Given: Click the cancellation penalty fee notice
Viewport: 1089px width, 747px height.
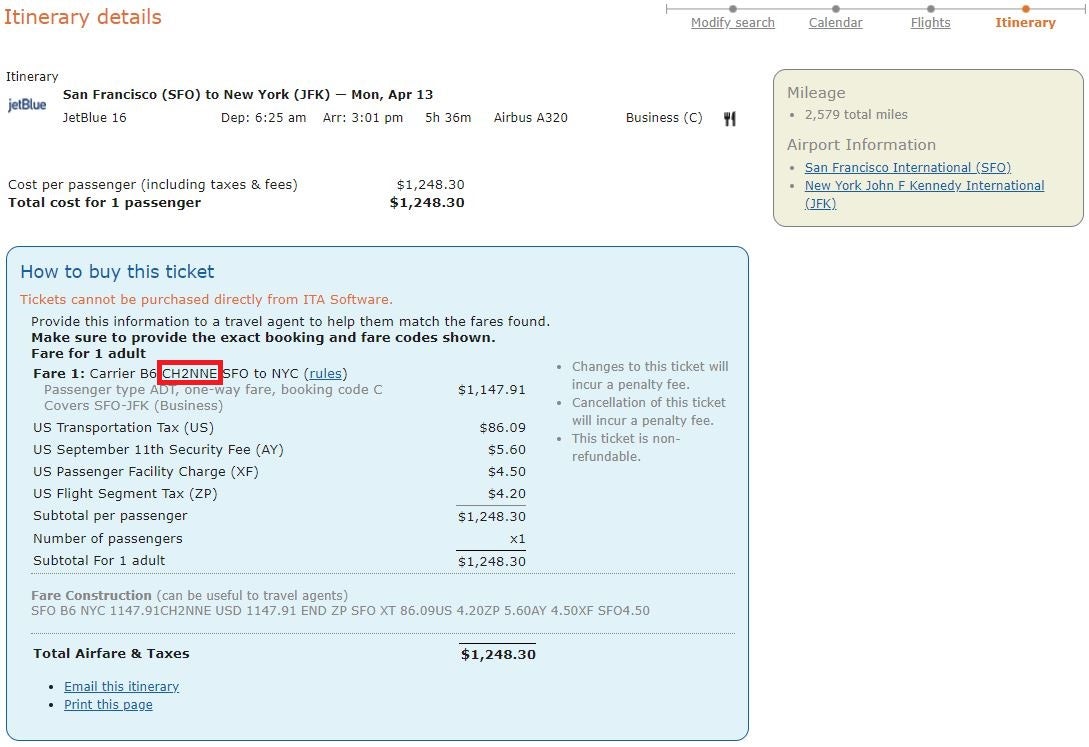Looking at the screenshot, I should point(649,412).
